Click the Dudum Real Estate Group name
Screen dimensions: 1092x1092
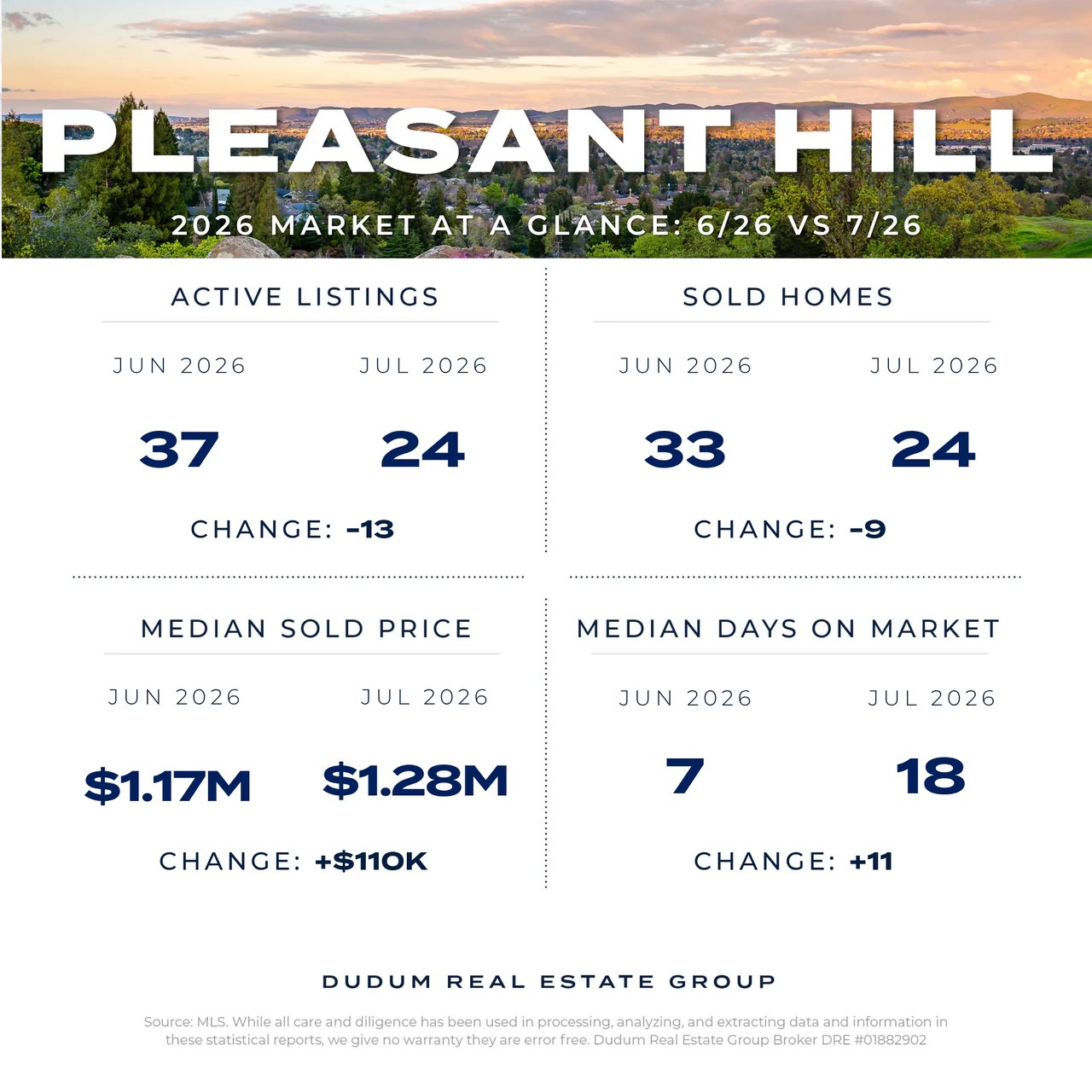coord(549,982)
